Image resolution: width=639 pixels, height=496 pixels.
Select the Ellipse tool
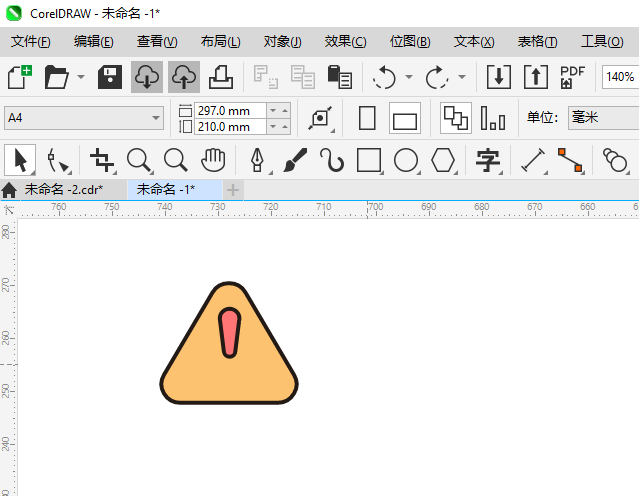coord(406,160)
